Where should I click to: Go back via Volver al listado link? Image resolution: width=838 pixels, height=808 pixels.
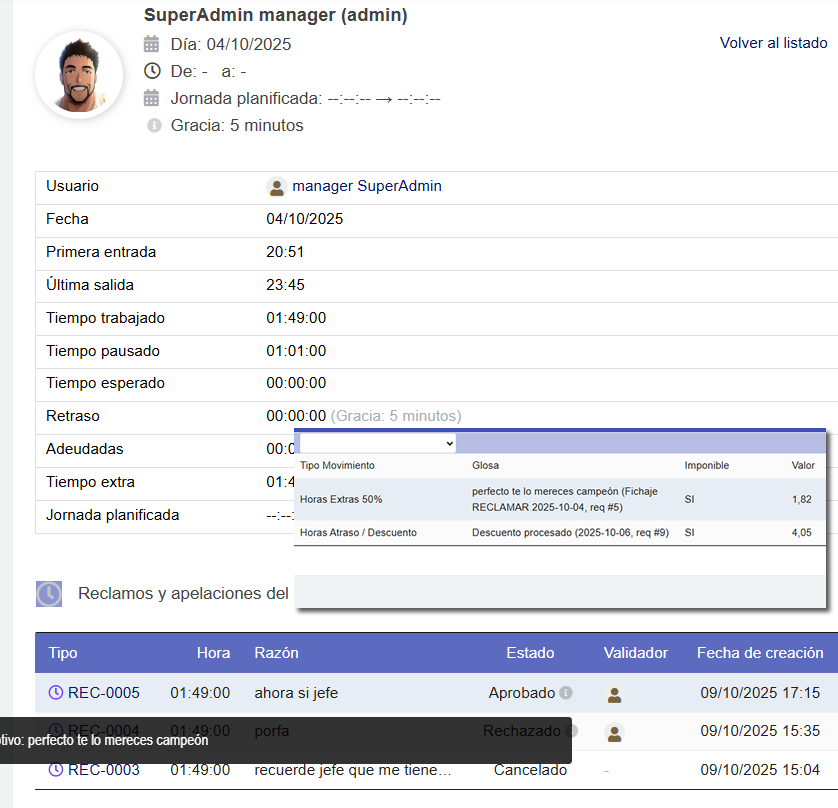coord(773,43)
